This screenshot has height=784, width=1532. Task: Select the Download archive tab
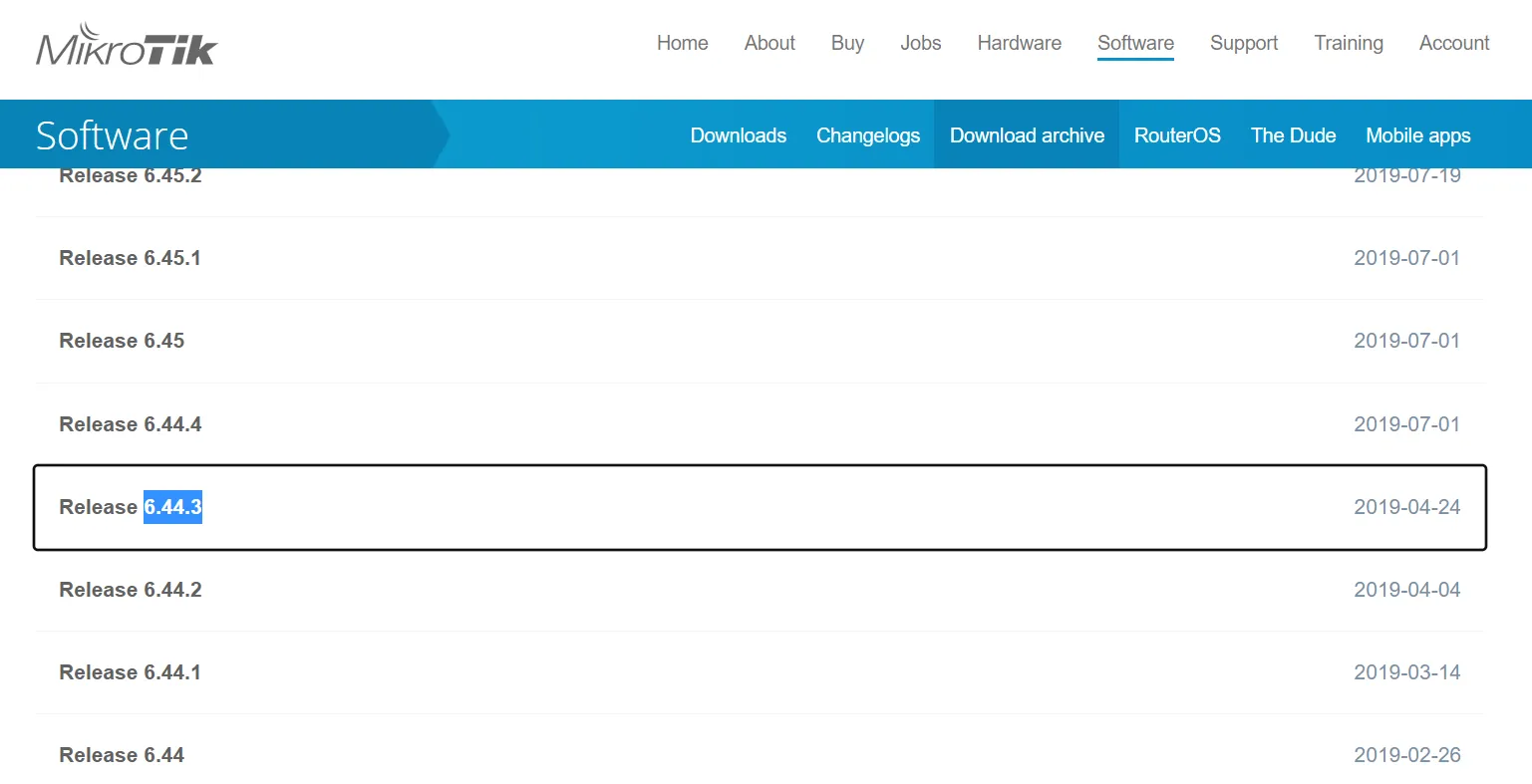point(1027,135)
